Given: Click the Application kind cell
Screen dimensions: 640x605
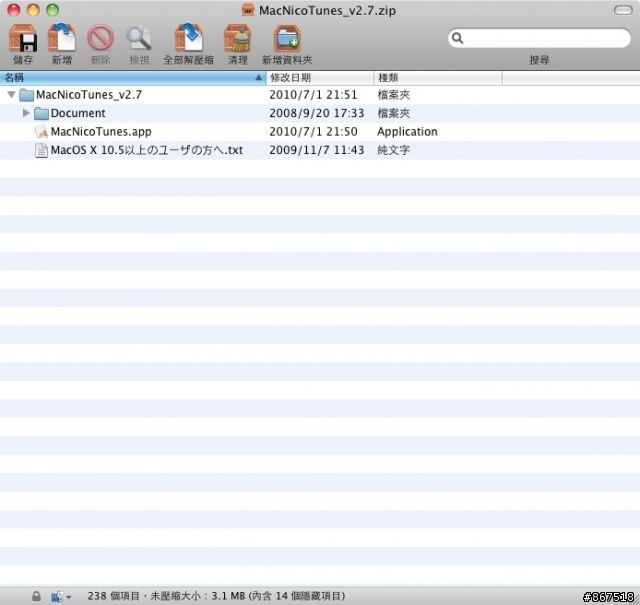Looking at the screenshot, I should [407, 131].
